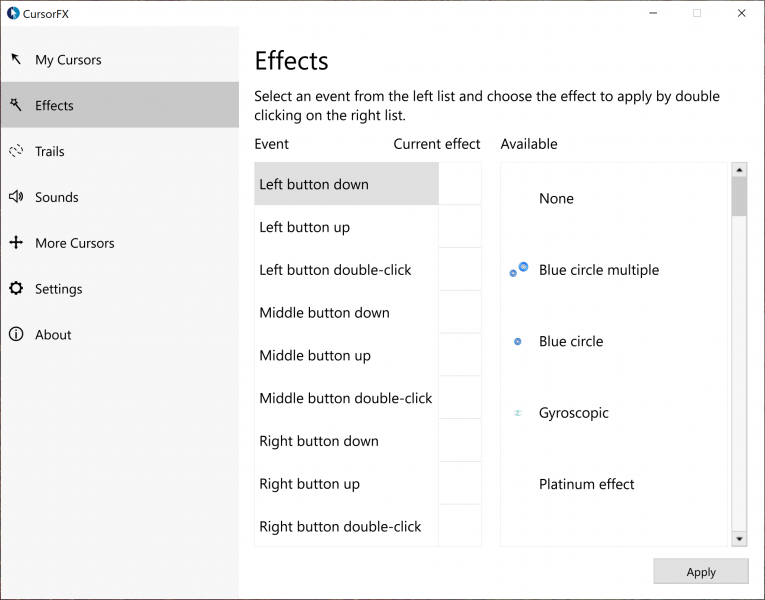The height and width of the screenshot is (600, 765).
Task: Click the More Cursors plus icon
Action: pyautogui.click(x=16, y=243)
